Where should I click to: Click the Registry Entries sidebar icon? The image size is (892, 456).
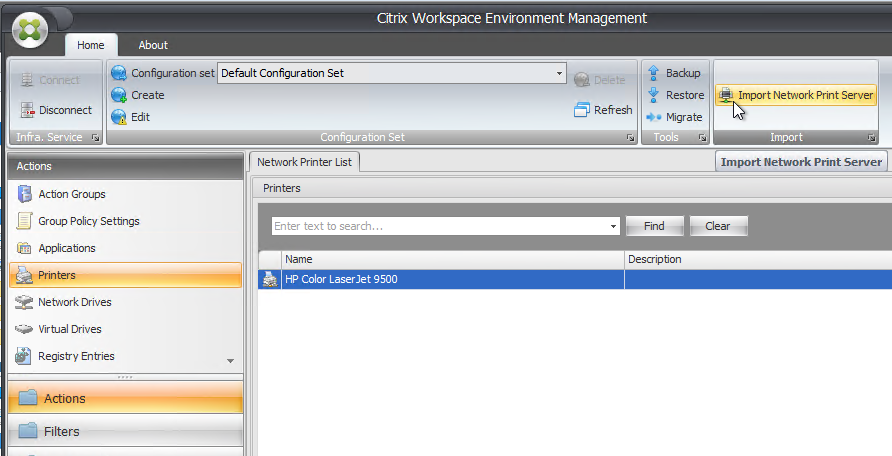[23, 356]
